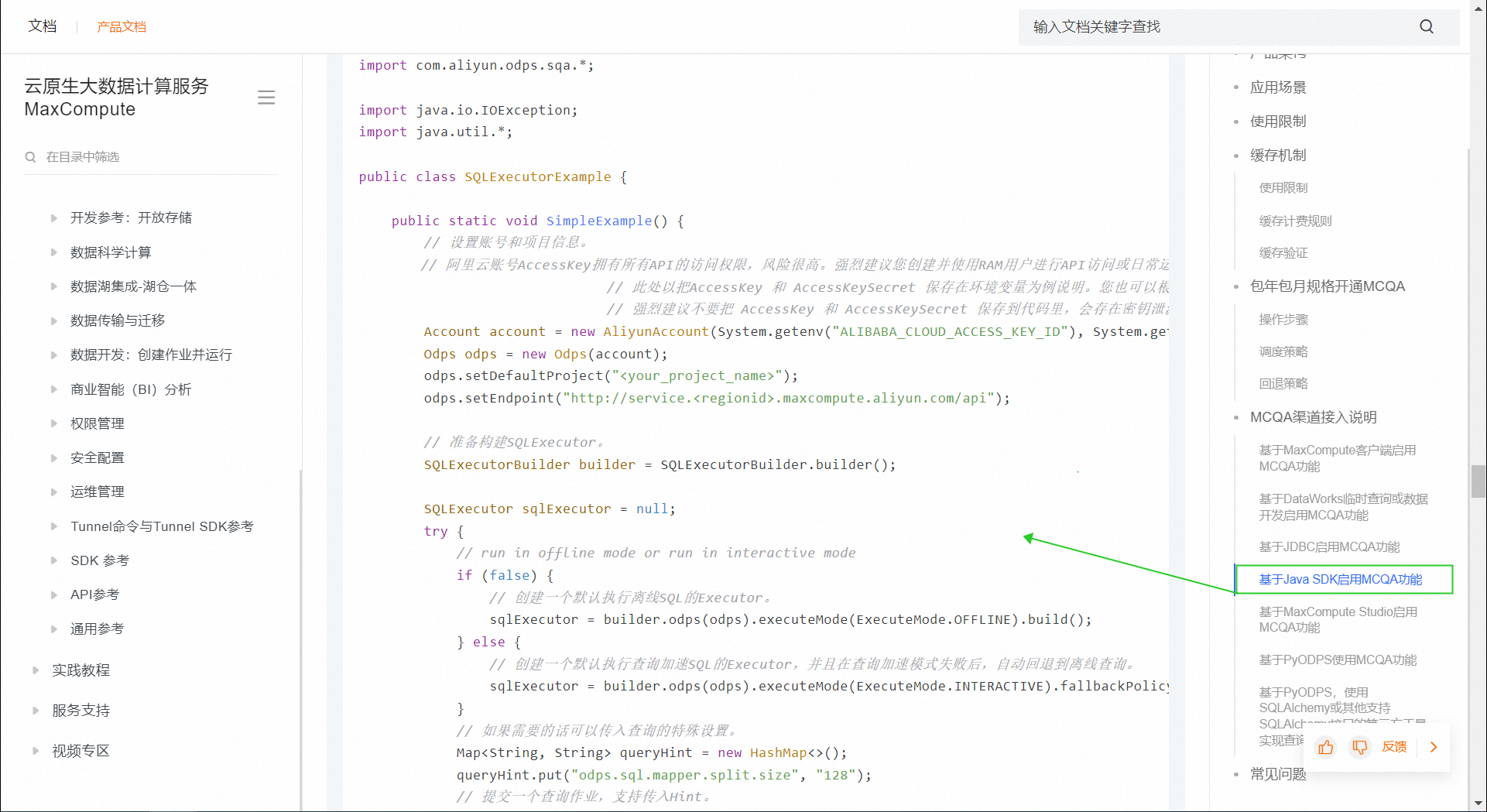Jump to 缓存机制 outline entry
This screenshot has height=812, width=1487.
click(1278, 156)
